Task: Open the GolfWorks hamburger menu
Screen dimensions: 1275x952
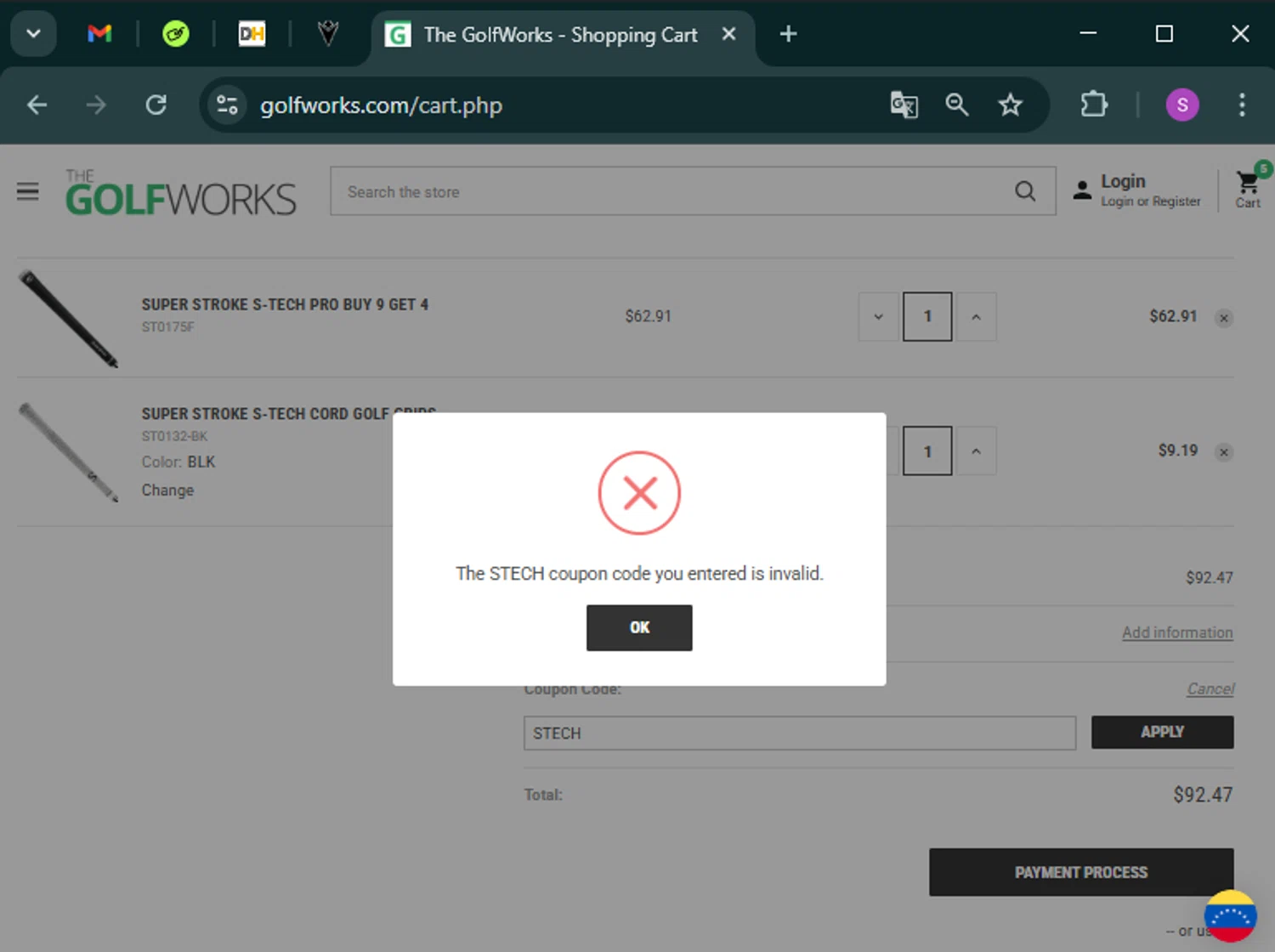Action: point(28,191)
